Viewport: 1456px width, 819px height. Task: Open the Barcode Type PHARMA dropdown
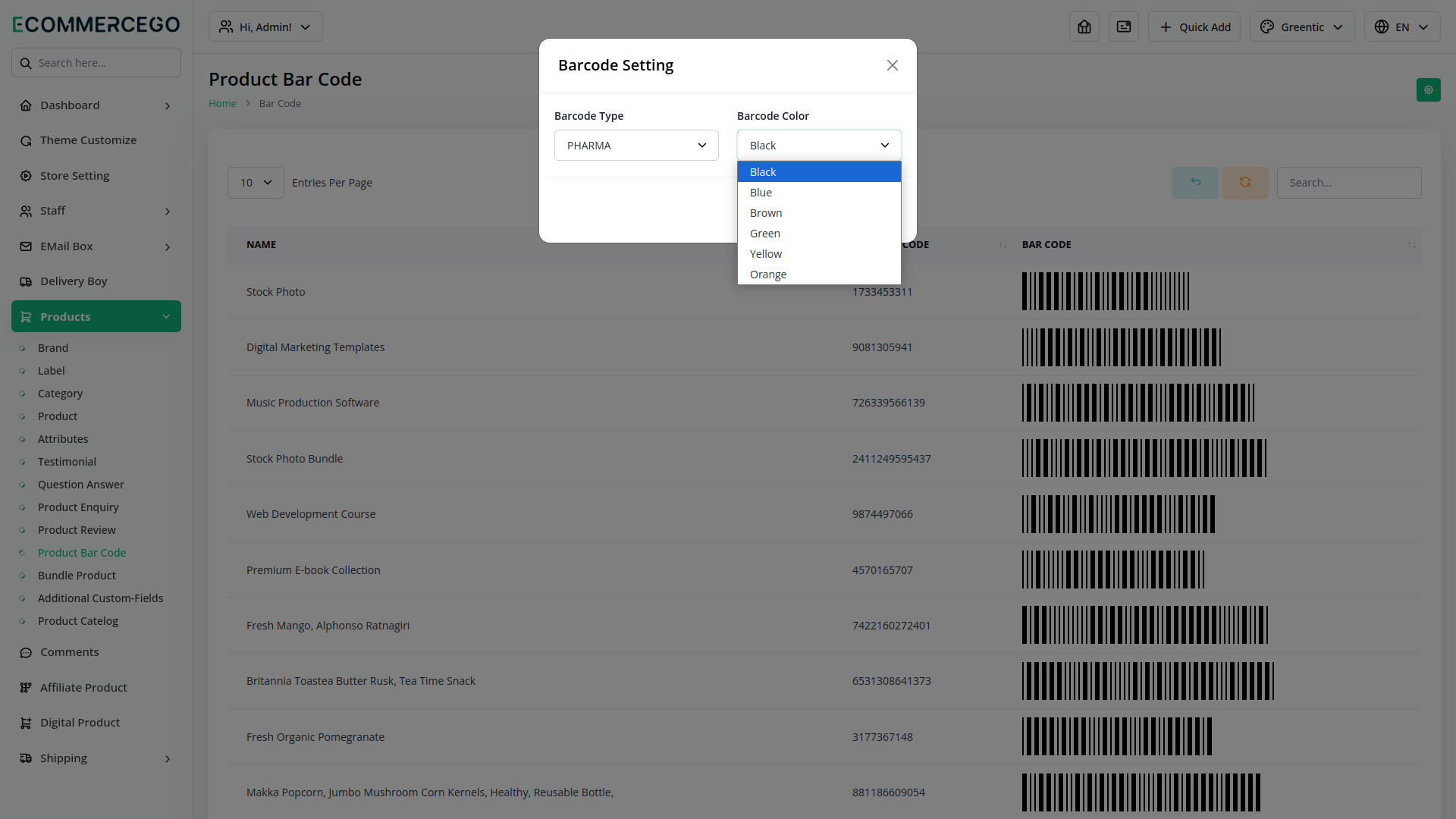click(x=636, y=146)
